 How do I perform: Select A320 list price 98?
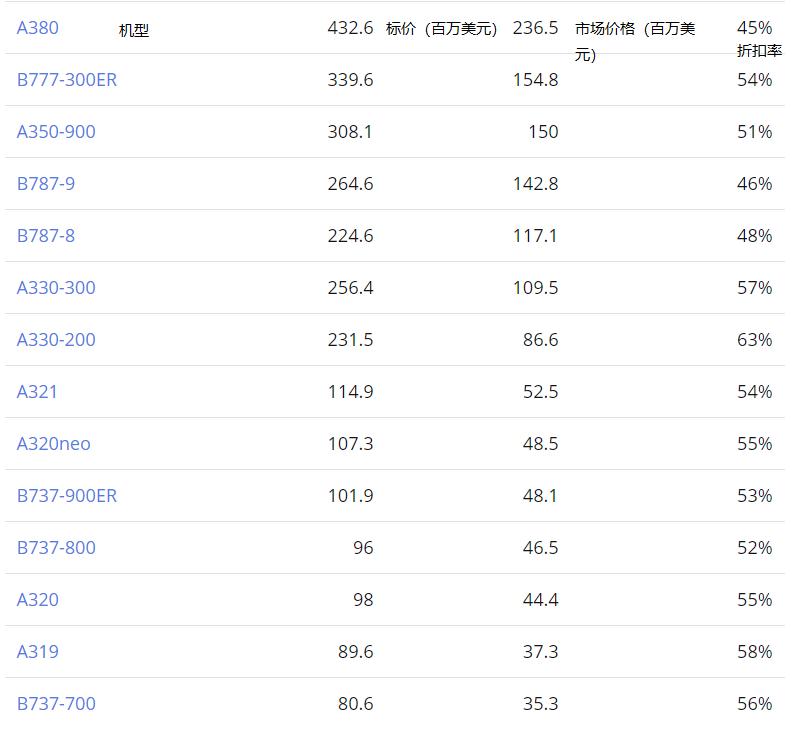click(x=363, y=599)
